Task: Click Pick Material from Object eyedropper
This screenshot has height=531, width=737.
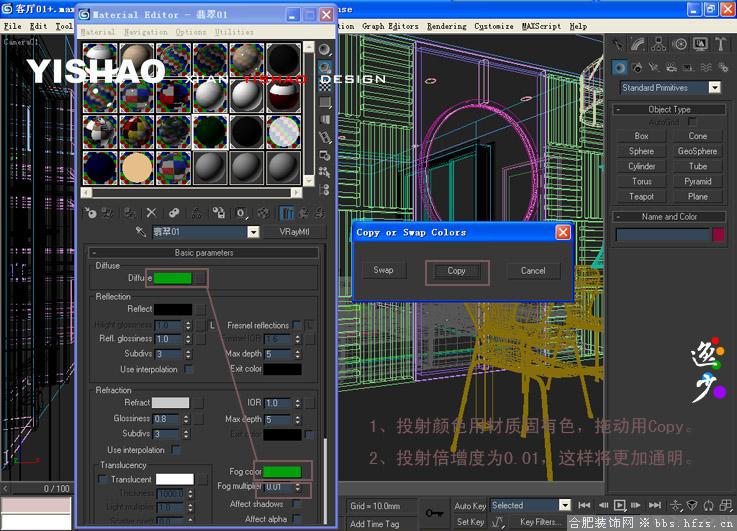Action: 140,232
